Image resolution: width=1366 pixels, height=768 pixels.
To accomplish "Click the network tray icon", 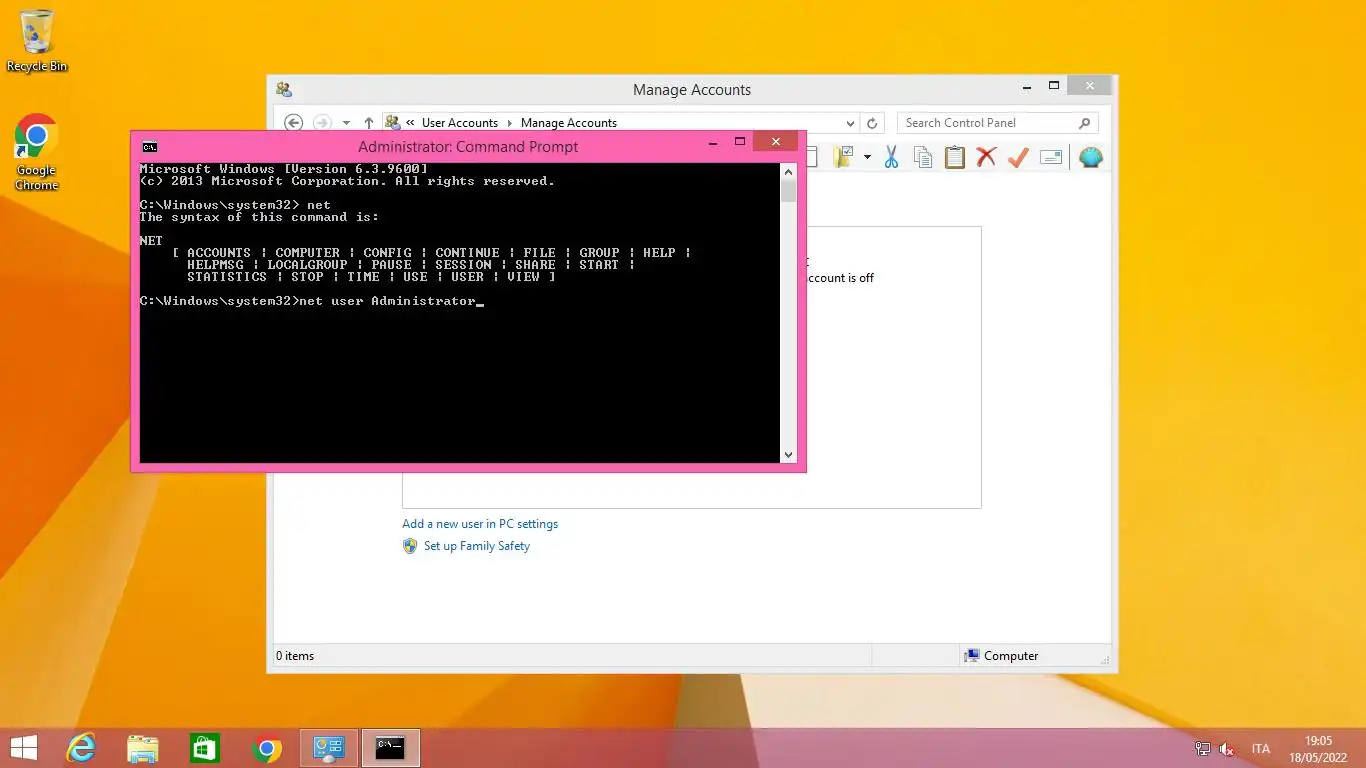I will [x=1203, y=749].
